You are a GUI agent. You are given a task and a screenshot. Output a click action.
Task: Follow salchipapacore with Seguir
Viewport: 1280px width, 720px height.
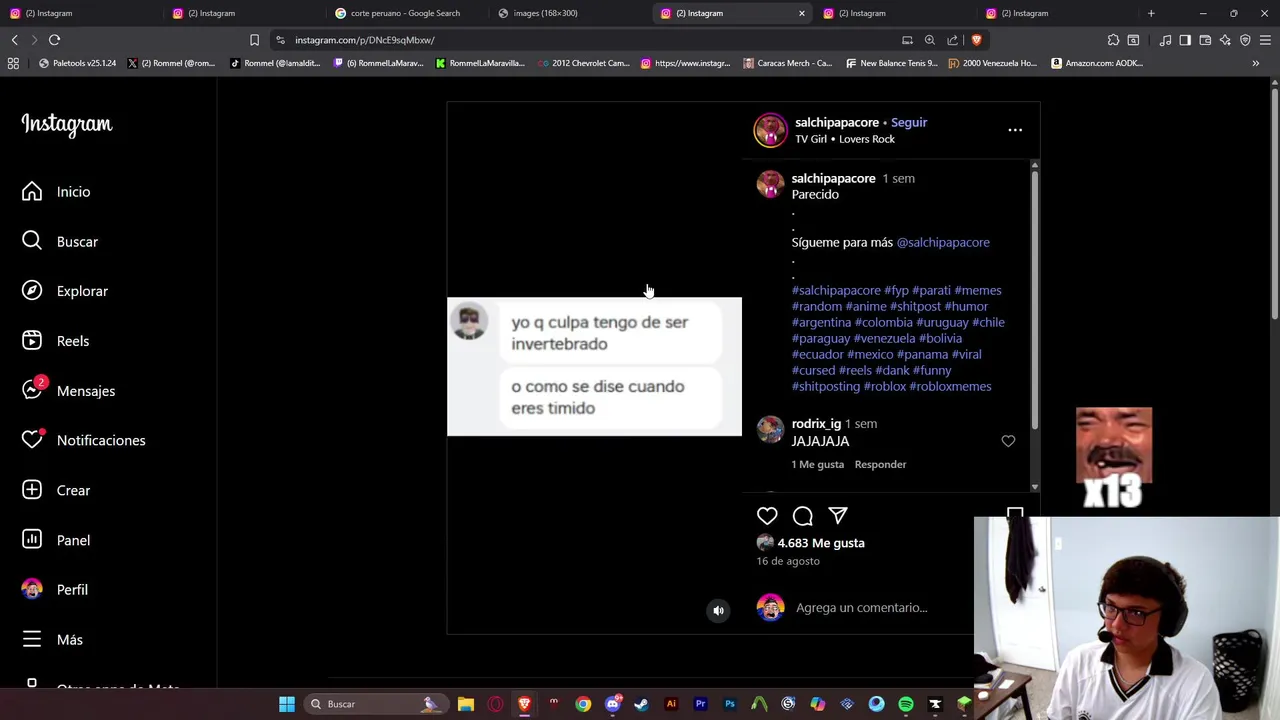(909, 122)
